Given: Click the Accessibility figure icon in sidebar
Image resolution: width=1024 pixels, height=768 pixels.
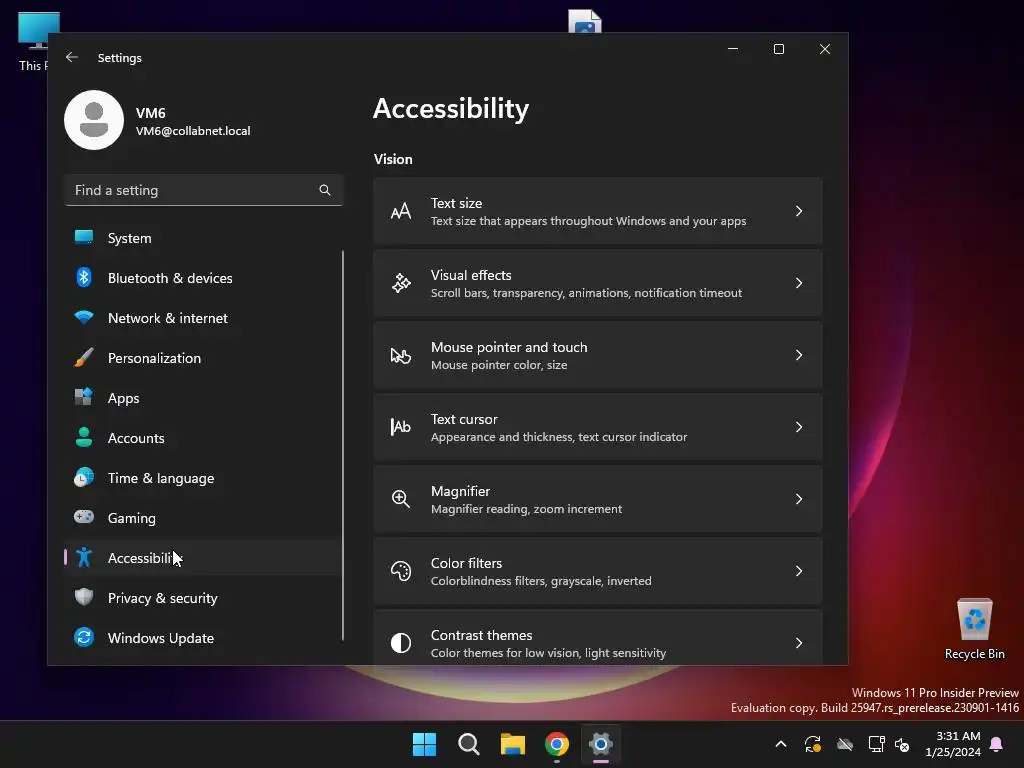Looking at the screenshot, I should click(84, 557).
